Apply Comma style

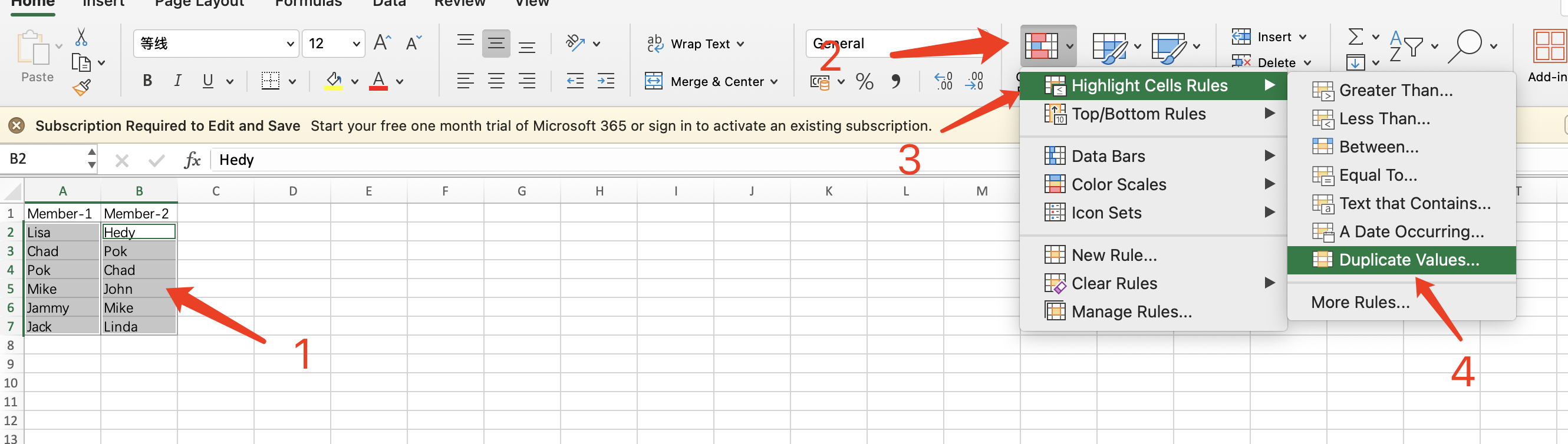pyautogui.click(x=896, y=81)
